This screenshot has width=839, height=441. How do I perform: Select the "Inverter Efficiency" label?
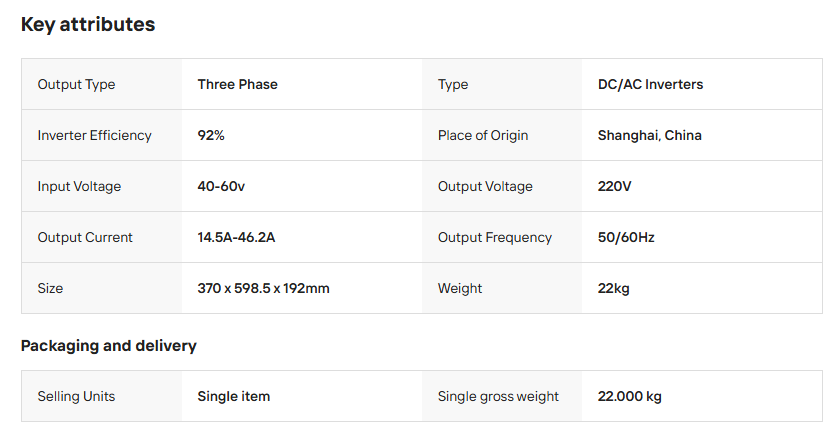coord(94,135)
